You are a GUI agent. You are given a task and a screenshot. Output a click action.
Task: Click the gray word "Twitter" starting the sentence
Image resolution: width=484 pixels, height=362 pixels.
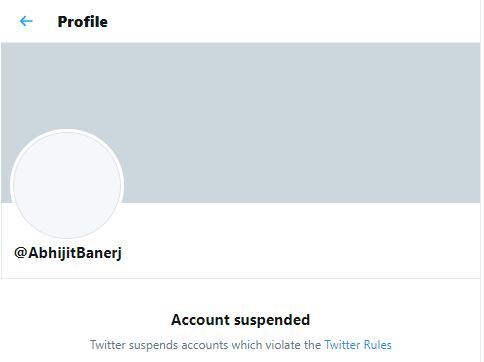tap(108, 345)
